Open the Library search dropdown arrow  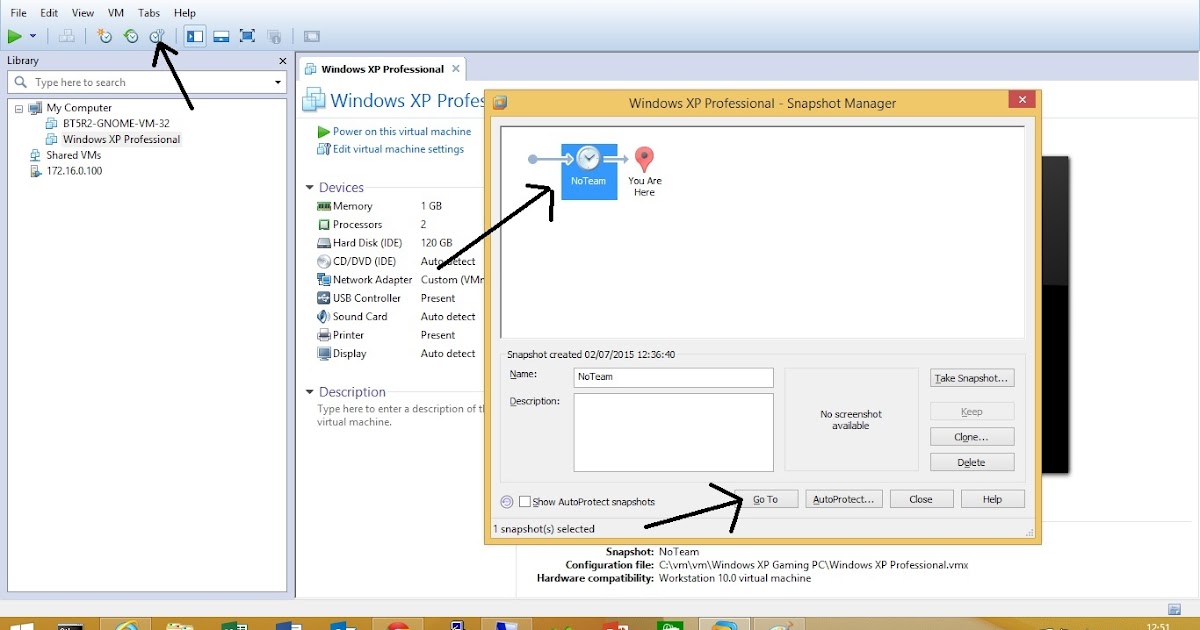tap(278, 83)
